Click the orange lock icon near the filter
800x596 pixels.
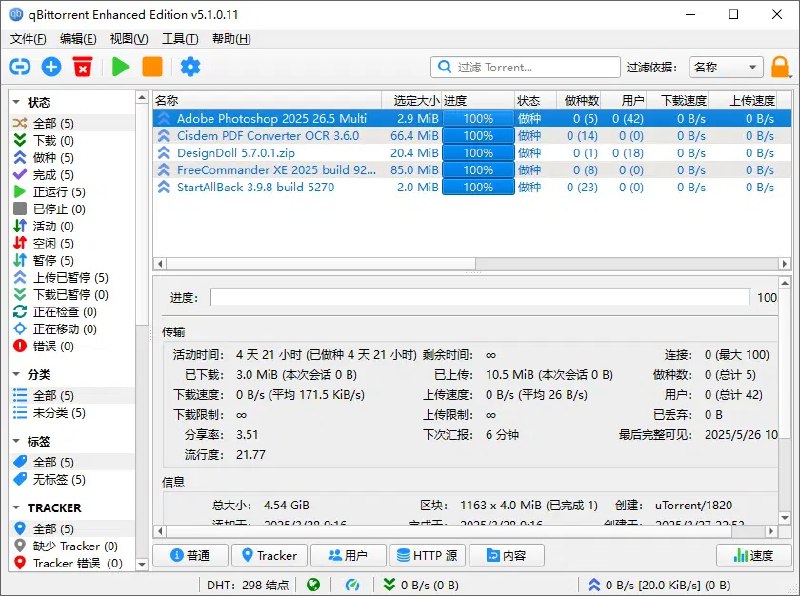click(x=777, y=67)
